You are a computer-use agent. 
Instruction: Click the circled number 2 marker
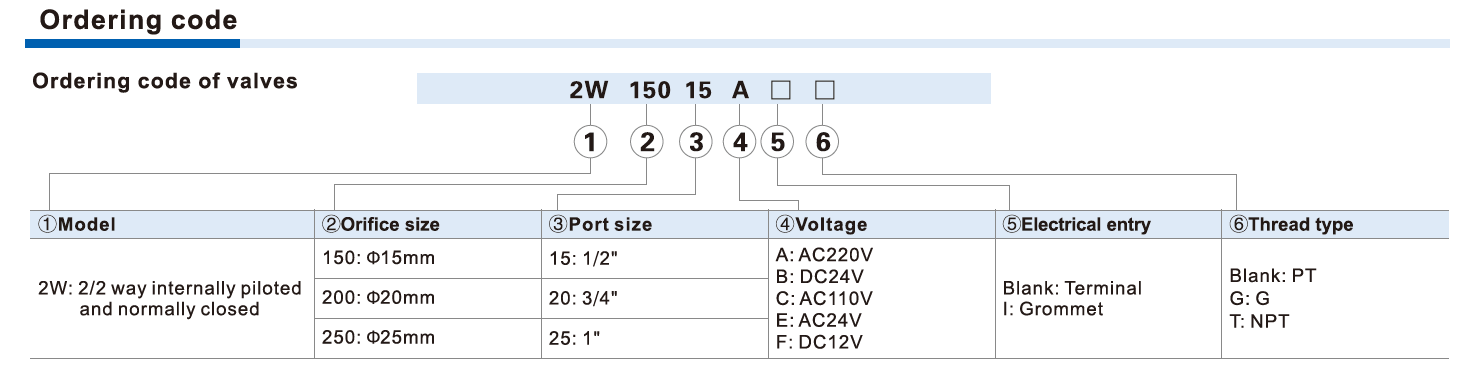click(647, 143)
